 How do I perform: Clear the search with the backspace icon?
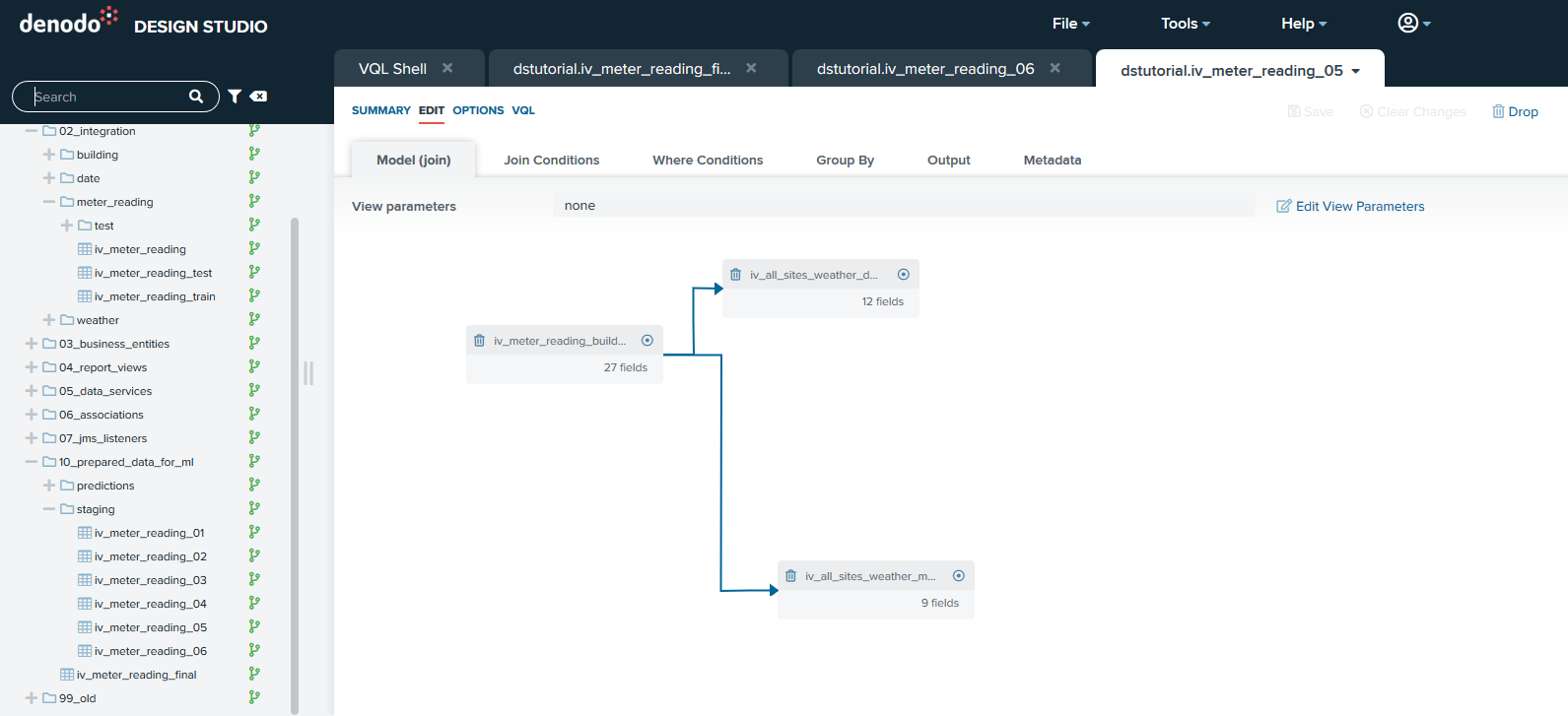(258, 97)
